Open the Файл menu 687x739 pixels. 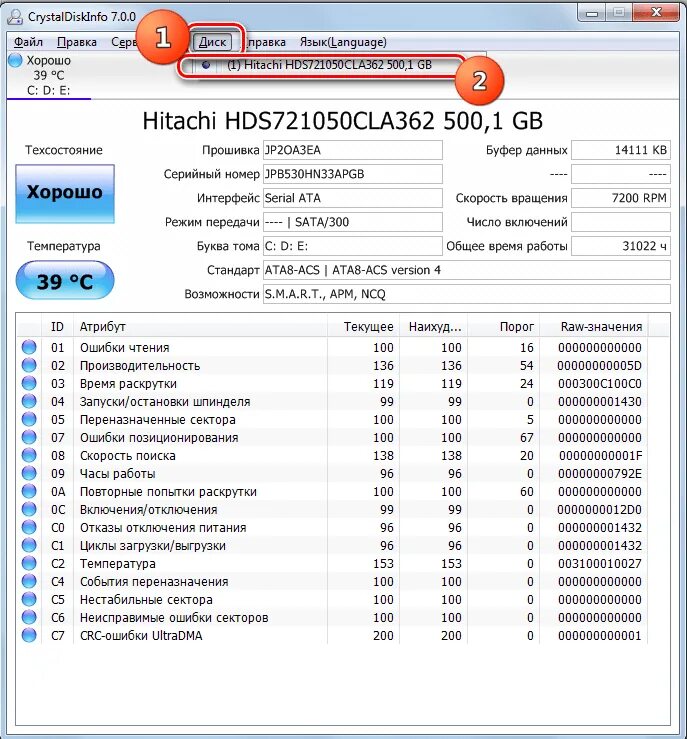pos(28,42)
